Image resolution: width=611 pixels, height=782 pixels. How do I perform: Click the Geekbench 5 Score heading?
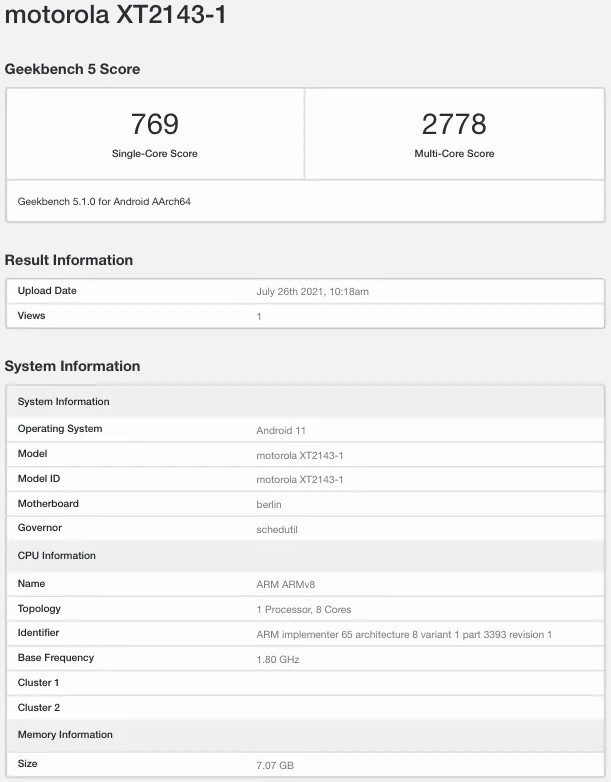(x=72, y=69)
